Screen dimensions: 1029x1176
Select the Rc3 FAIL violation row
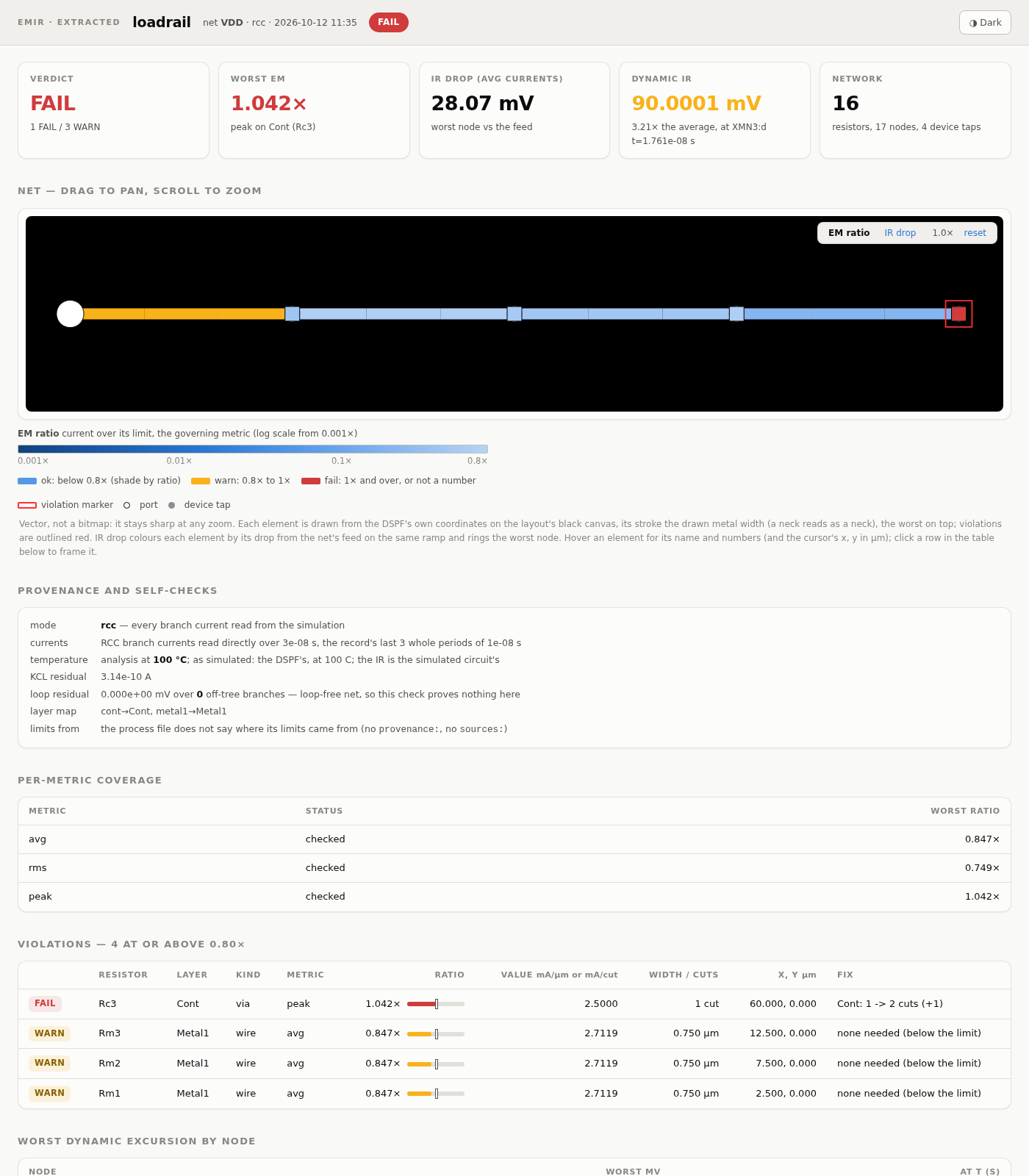click(x=514, y=1004)
